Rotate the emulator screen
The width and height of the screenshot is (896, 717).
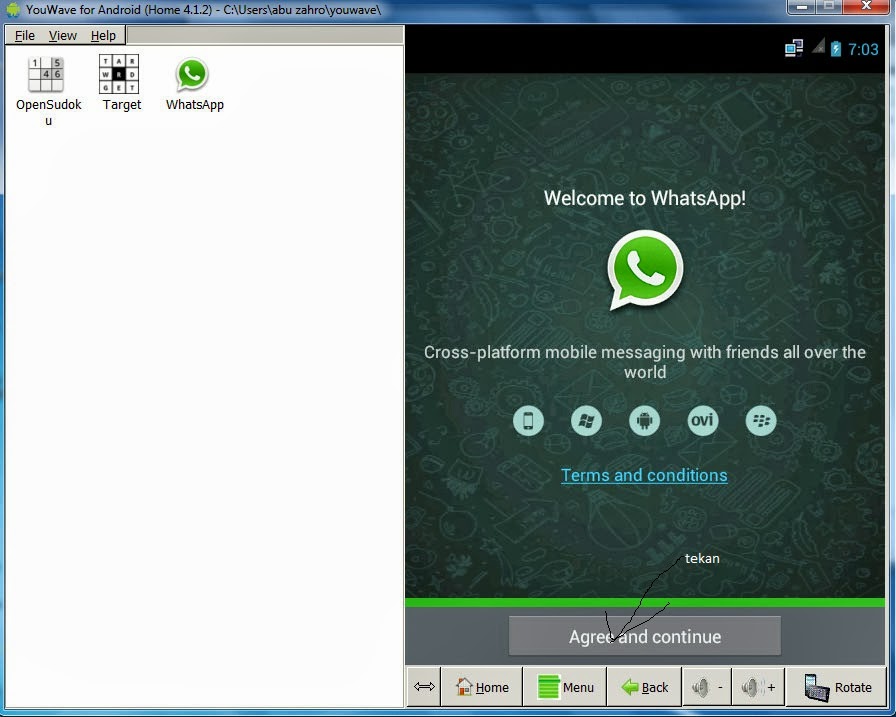[x=837, y=687]
